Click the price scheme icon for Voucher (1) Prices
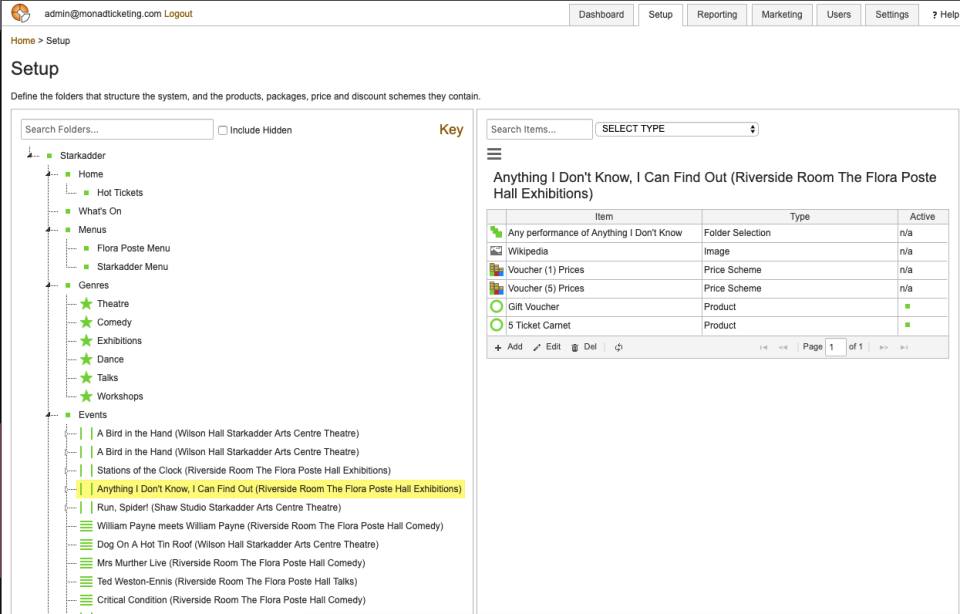This screenshot has height=614, width=960. [x=496, y=269]
